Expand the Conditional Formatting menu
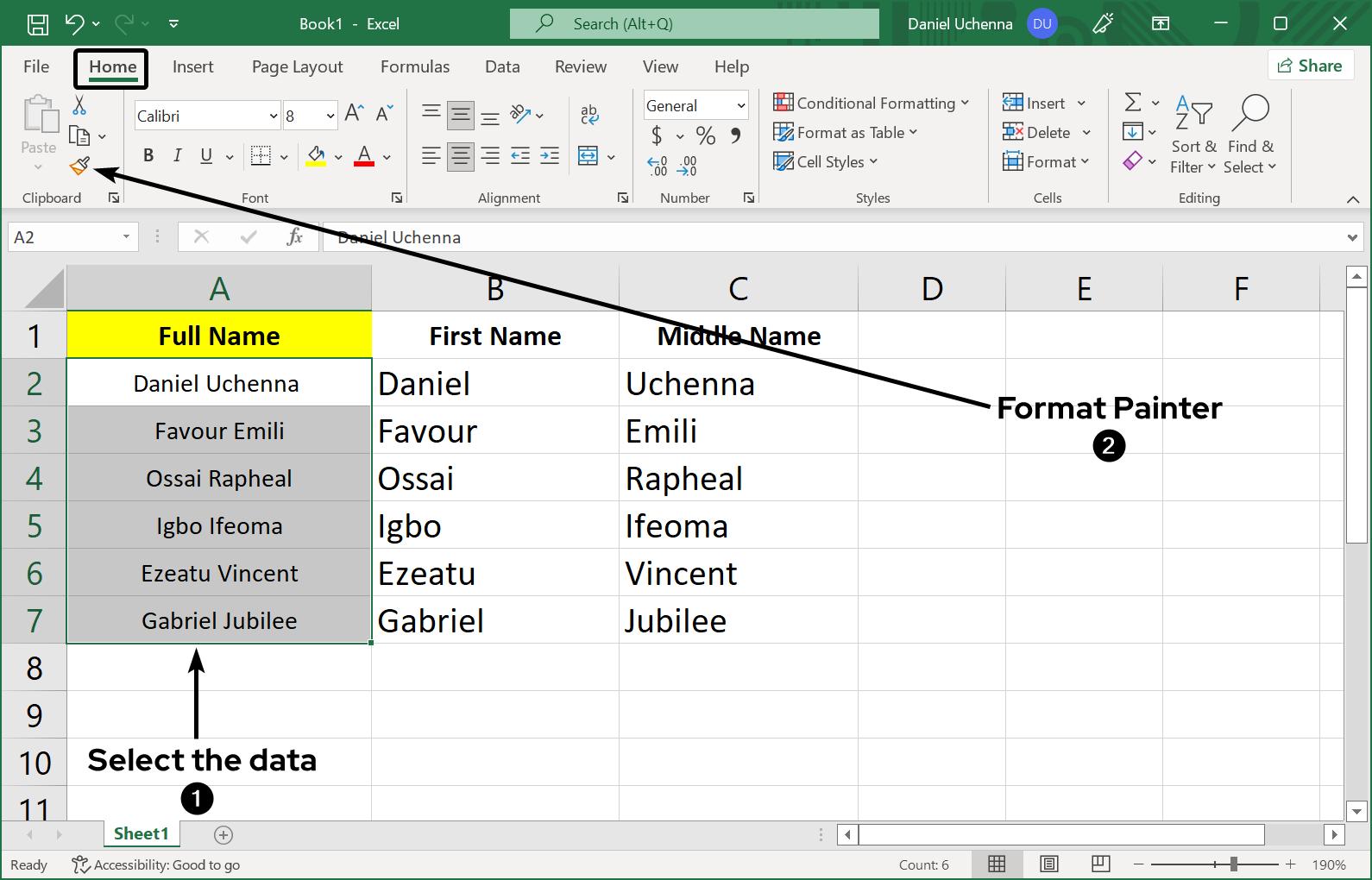1372x880 pixels. click(872, 104)
